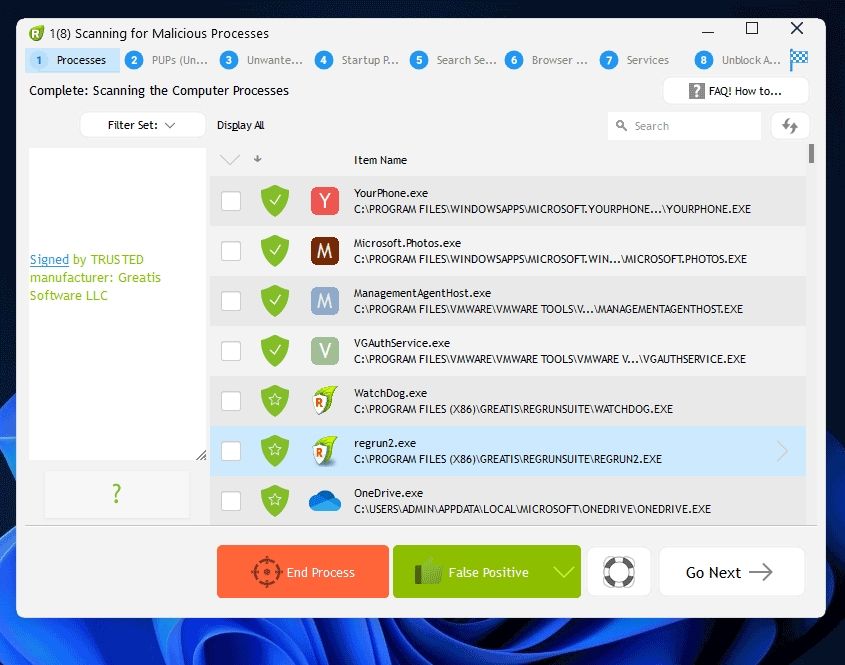Click the finish flag icon
The image size is (845, 665).
tap(798, 59)
